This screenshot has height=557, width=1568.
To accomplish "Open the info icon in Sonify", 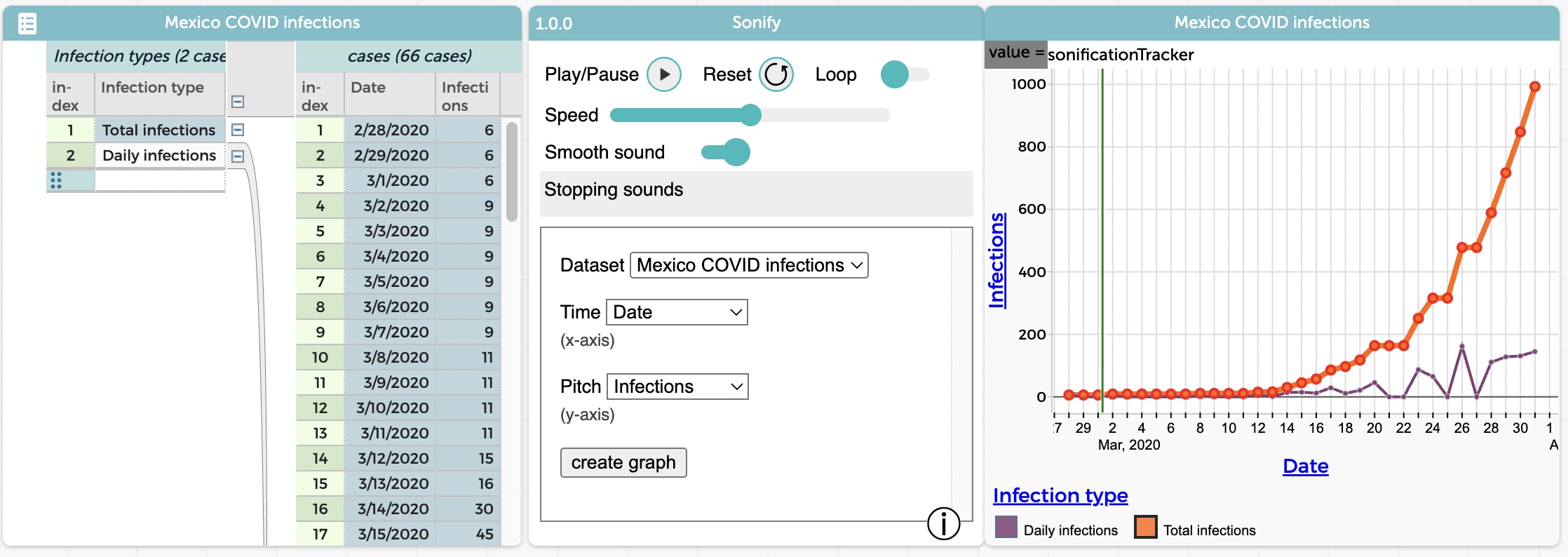I will (943, 523).
